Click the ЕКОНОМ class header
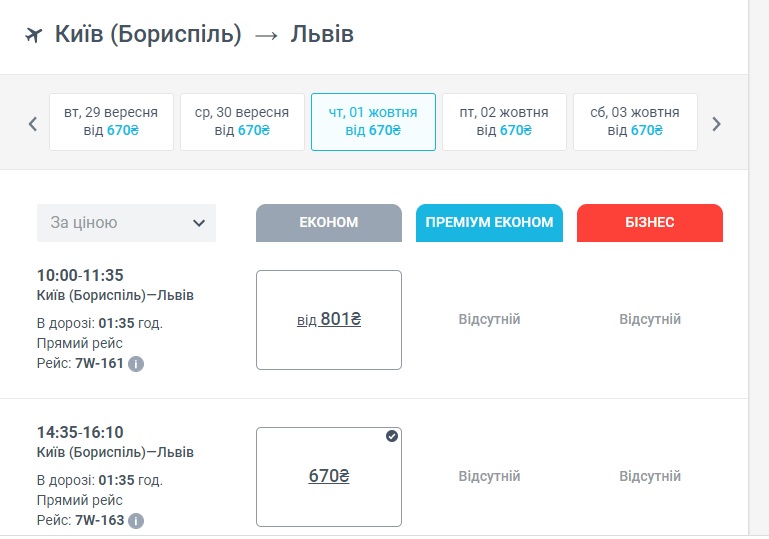This screenshot has width=769, height=539. pos(329,223)
